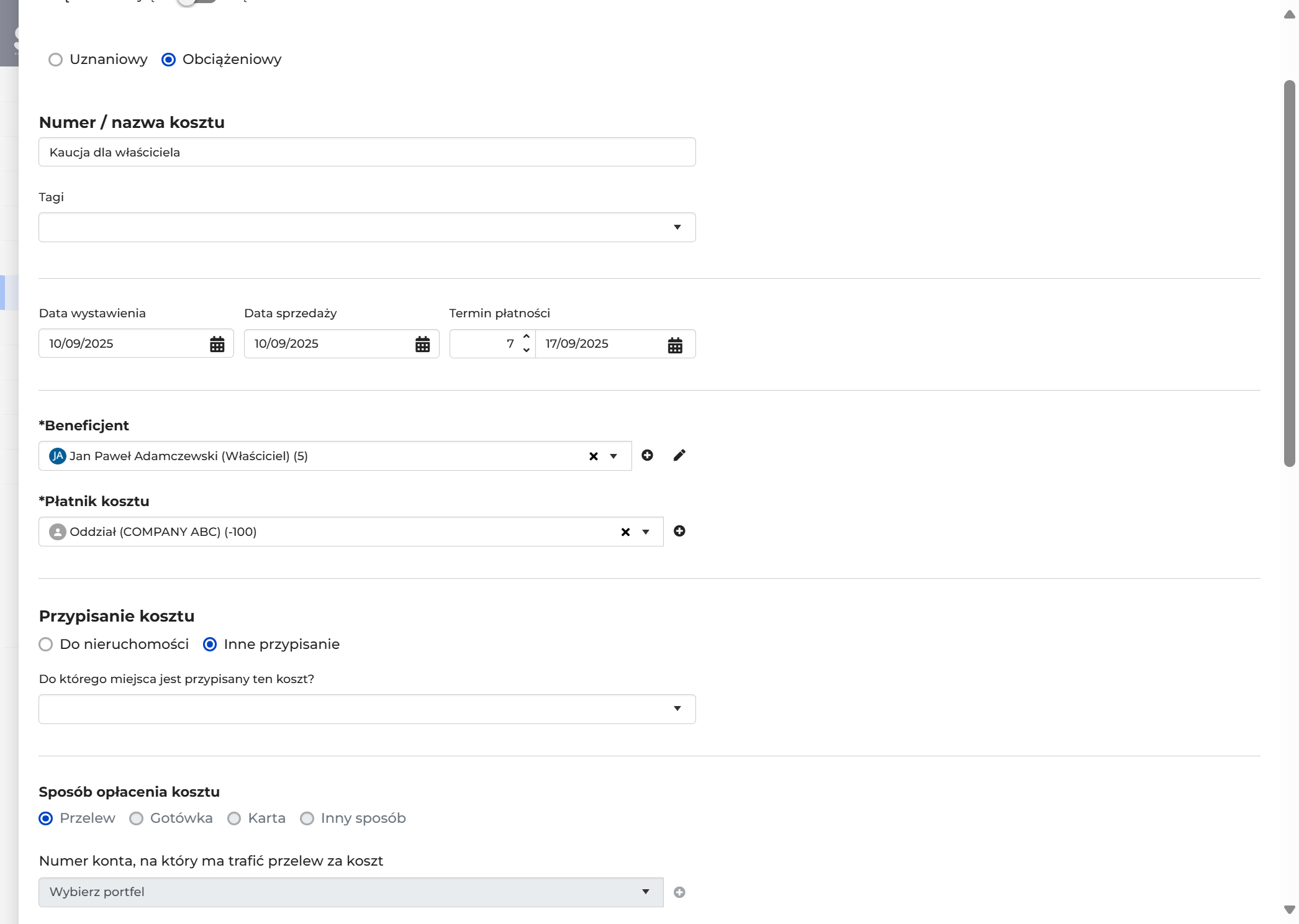Increase payment term days with up arrow
Viewport: 1299px width, 924px height.
[526, 337]
